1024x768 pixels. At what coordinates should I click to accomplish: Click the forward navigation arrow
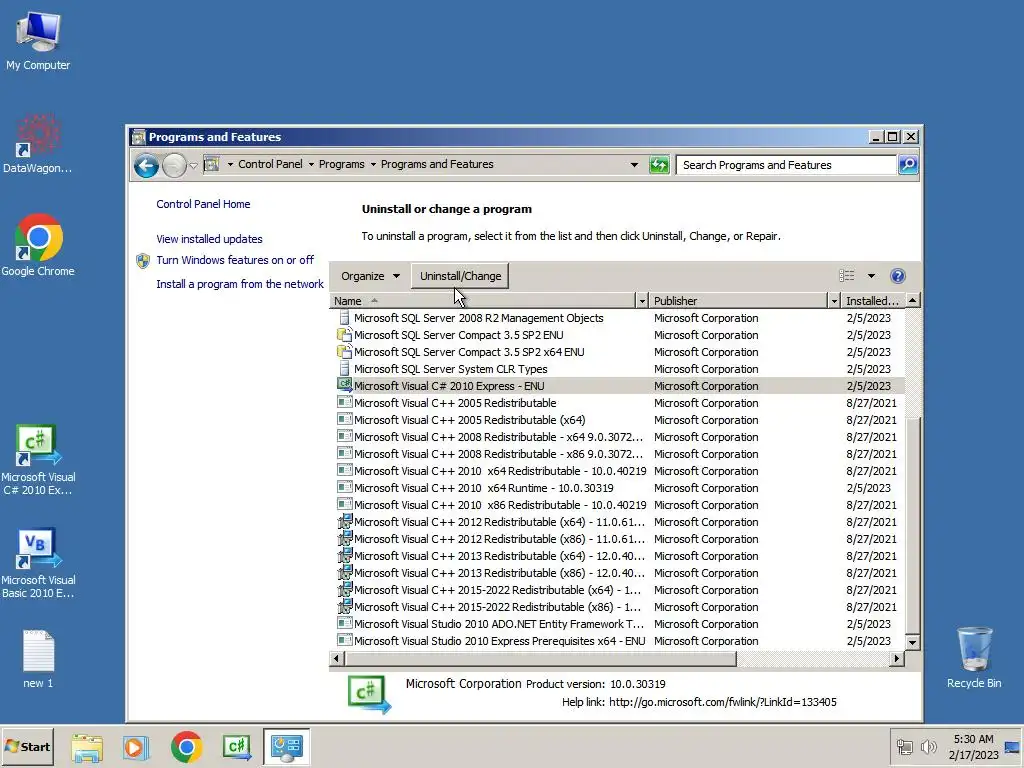174,165
